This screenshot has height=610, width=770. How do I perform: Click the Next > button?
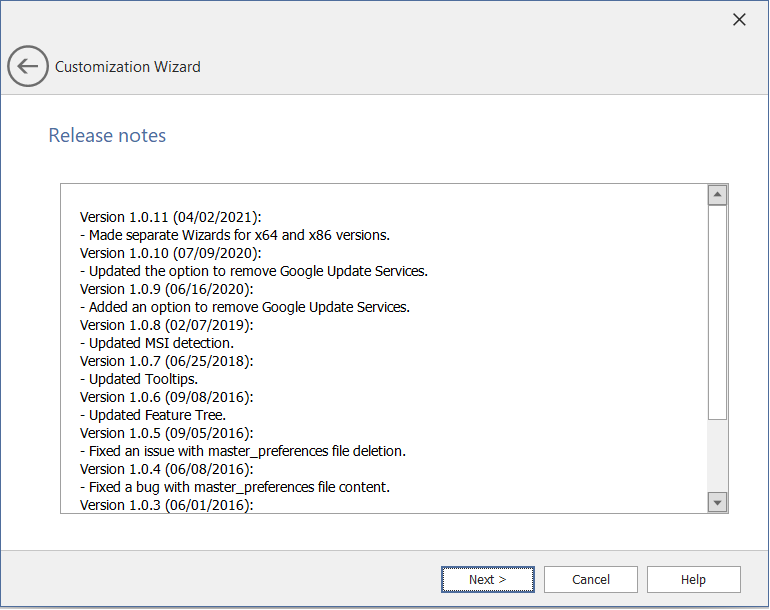click(x=487, y=579)
